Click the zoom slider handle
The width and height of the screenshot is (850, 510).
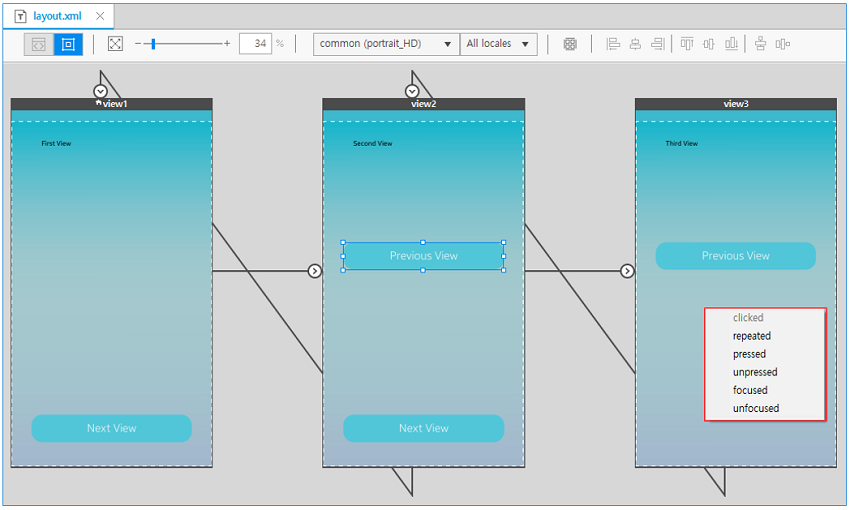pos(153,44)
